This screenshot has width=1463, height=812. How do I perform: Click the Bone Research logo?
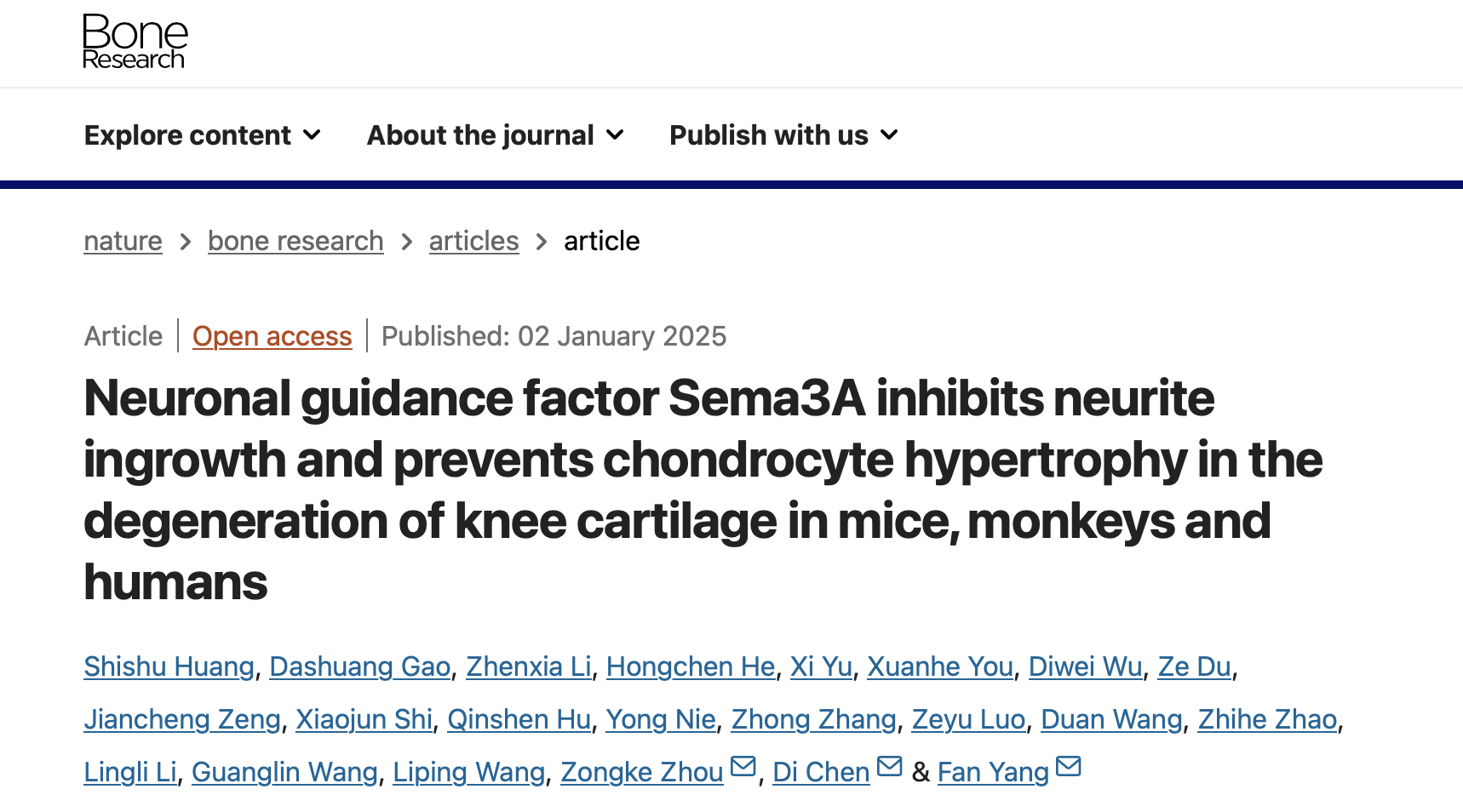click(x=135, y=41)
